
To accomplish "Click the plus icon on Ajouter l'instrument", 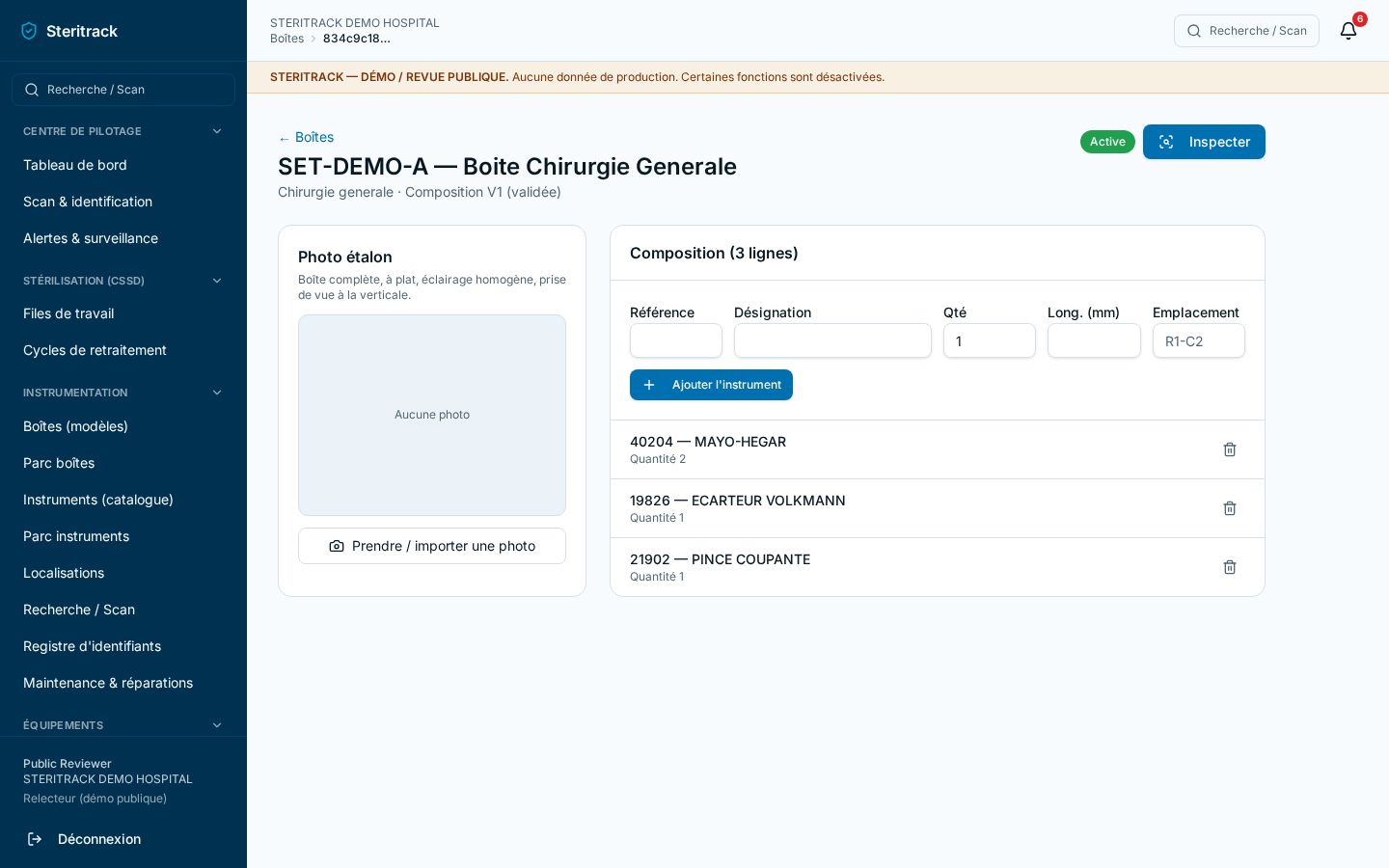I will (649, 385).
